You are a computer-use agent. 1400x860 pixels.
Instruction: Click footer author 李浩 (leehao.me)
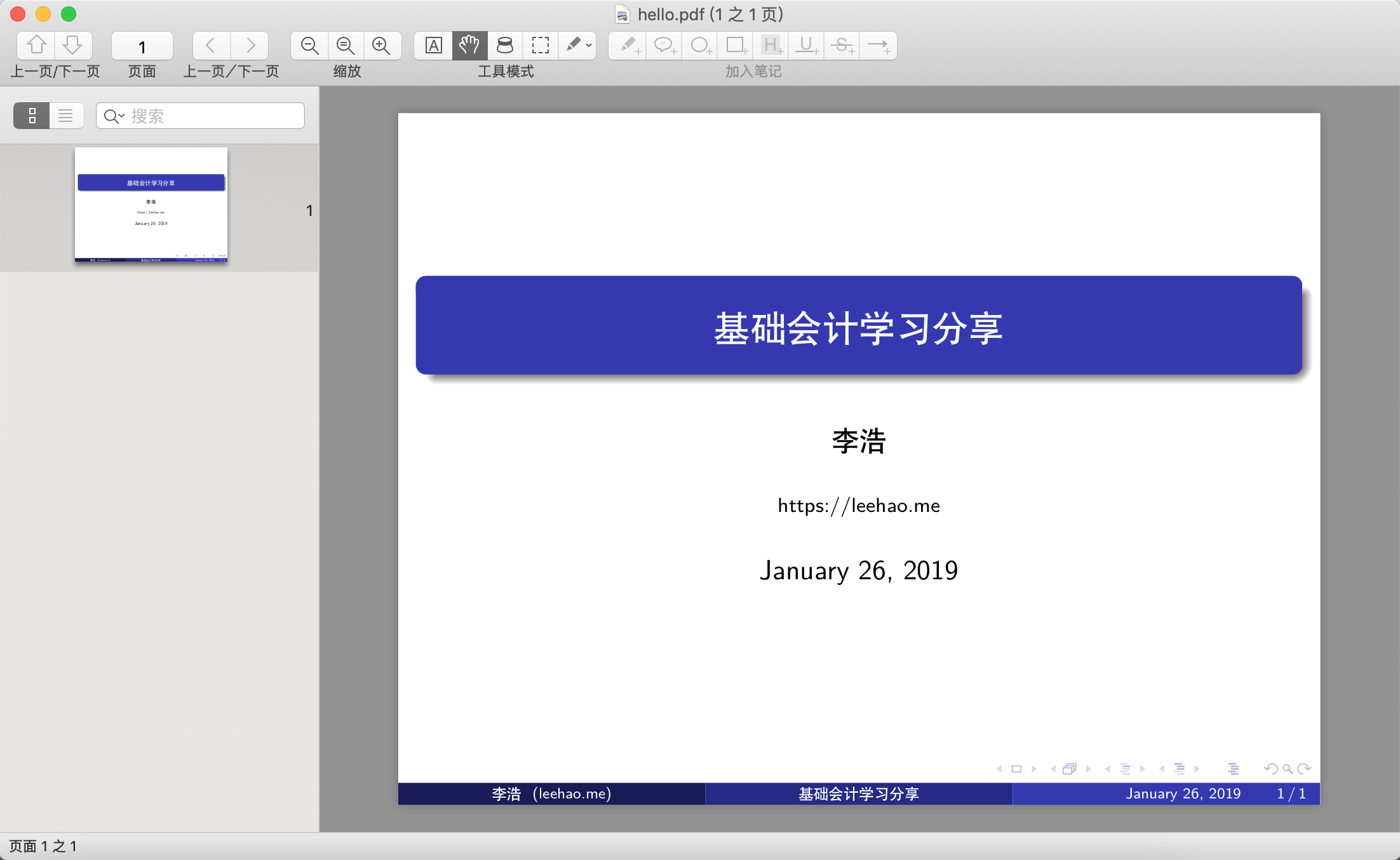click(551, 793)
